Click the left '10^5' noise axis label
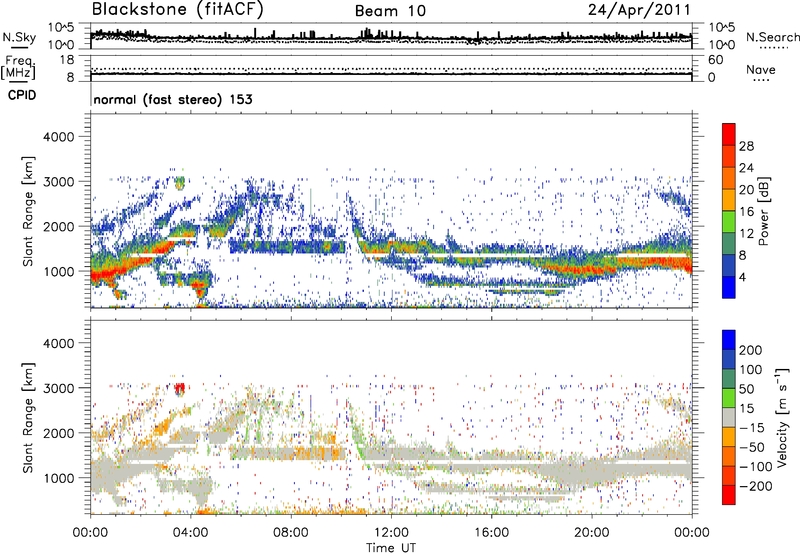800x554 pixels. tap(61, 28)
